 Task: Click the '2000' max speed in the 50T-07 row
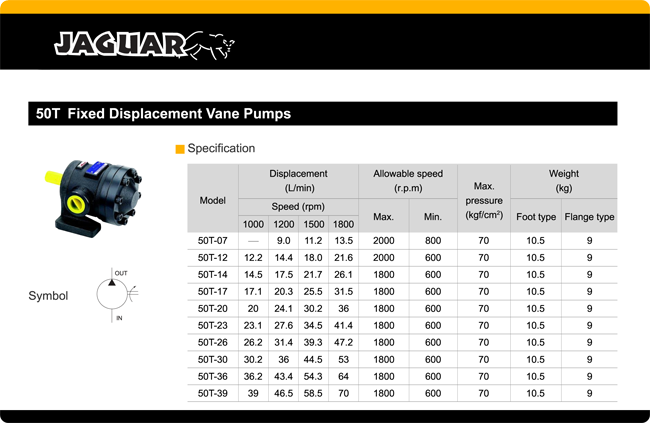(383, 241)
